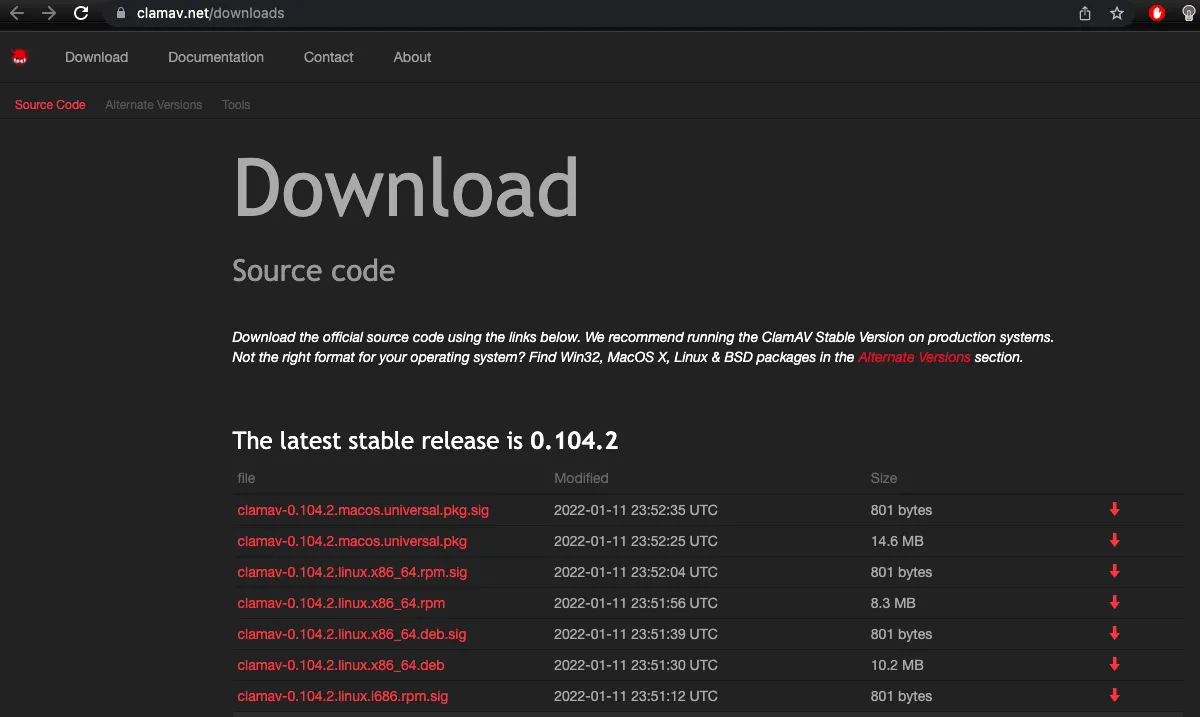Viewport: 1200px width, 717px height.
Task: Click the share page icon in address bar
Action: [1085, 13]
